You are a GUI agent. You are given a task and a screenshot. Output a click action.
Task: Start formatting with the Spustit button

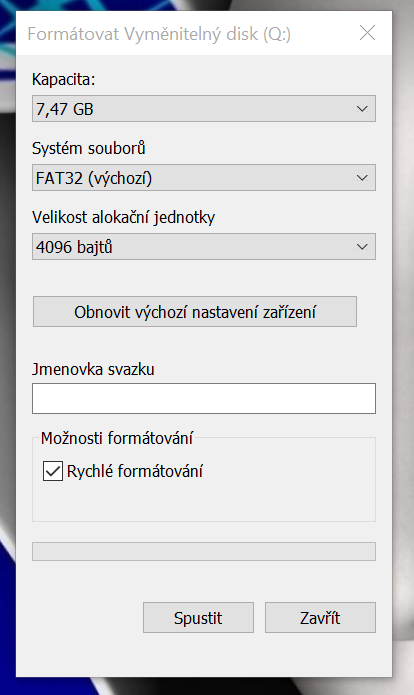click(x=198, y=617)
